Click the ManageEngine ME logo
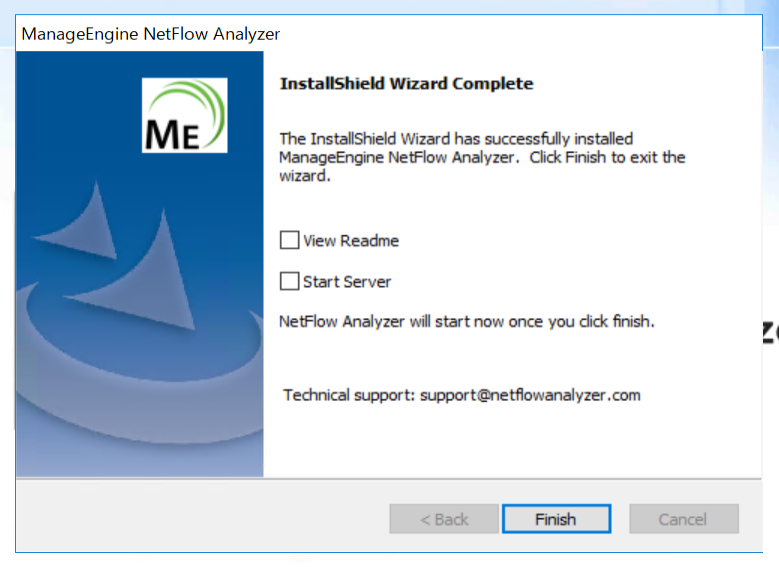This screenshot has height=567, width=779. (x=184, y=115)
